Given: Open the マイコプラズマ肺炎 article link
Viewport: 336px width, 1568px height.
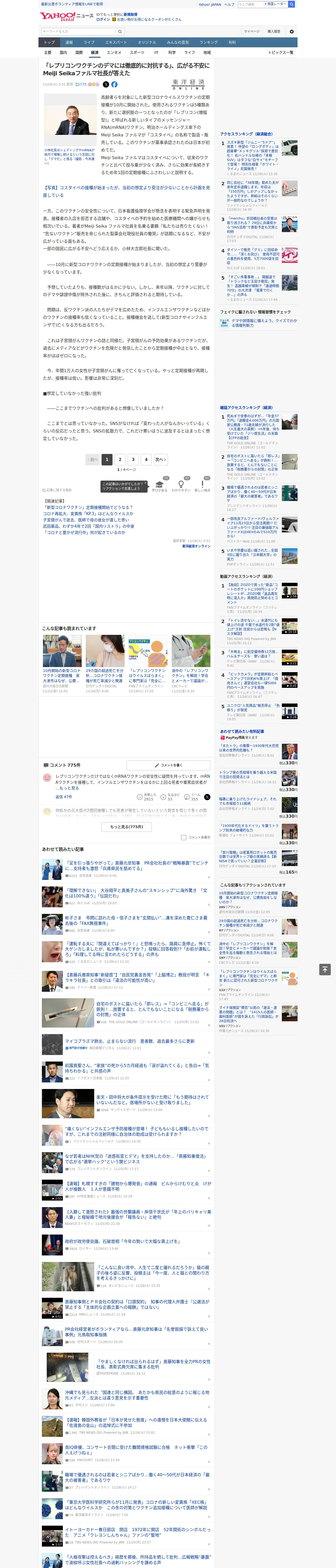Looking at the screenshot, I should coord(130,1041).
